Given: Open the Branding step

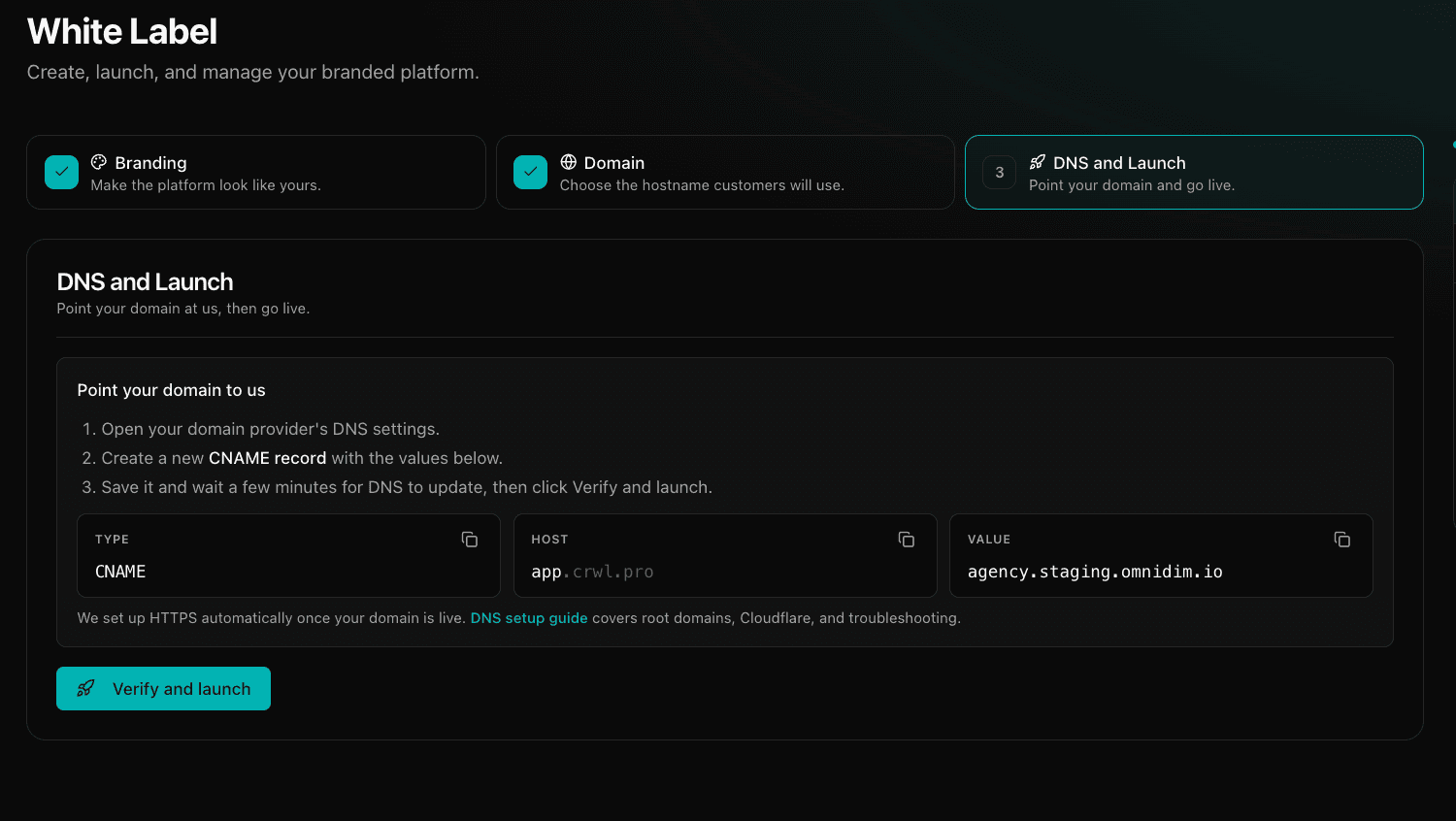Looking at the screenshot, I should [256, 172].
